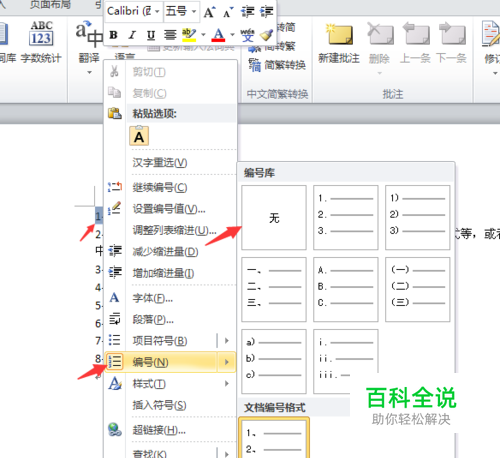Viewport: 500px width, 458px height.
Task: Go to Previous comment
Action: (415, 43)
